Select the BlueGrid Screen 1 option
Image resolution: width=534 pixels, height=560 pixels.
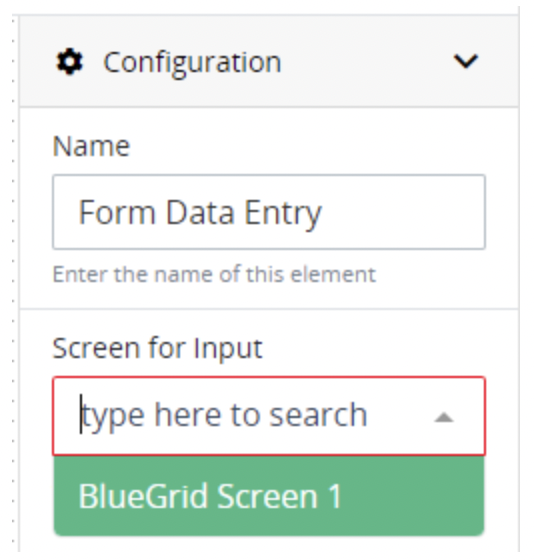pyautogui.click(x=269, y=496)
